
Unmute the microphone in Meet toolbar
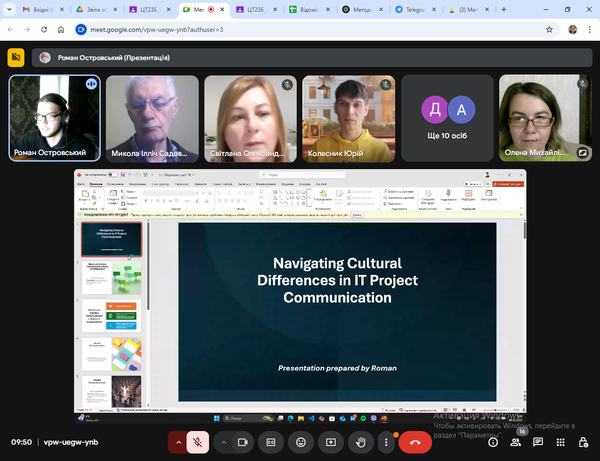tap(199, 442)
